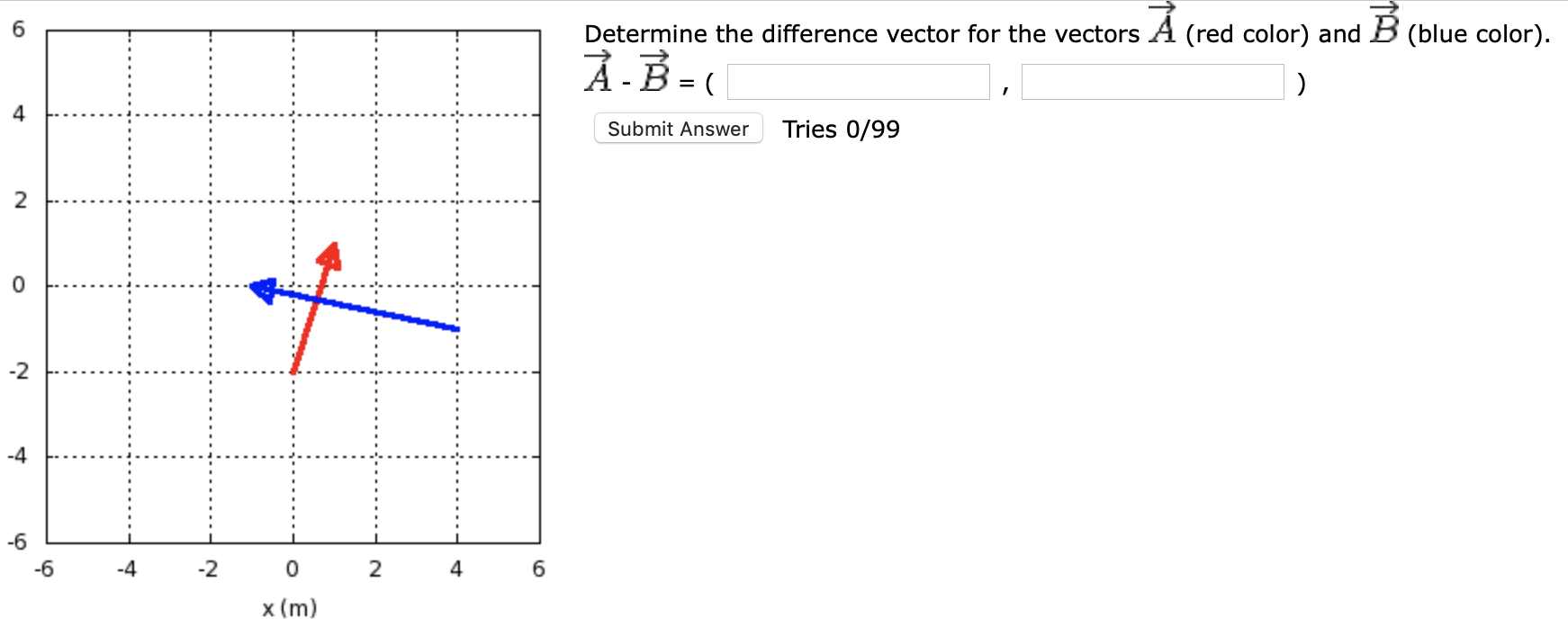Click the blue vector B arrowhead
Viewport: 1568px width, 627px height.
click(261, 290)
